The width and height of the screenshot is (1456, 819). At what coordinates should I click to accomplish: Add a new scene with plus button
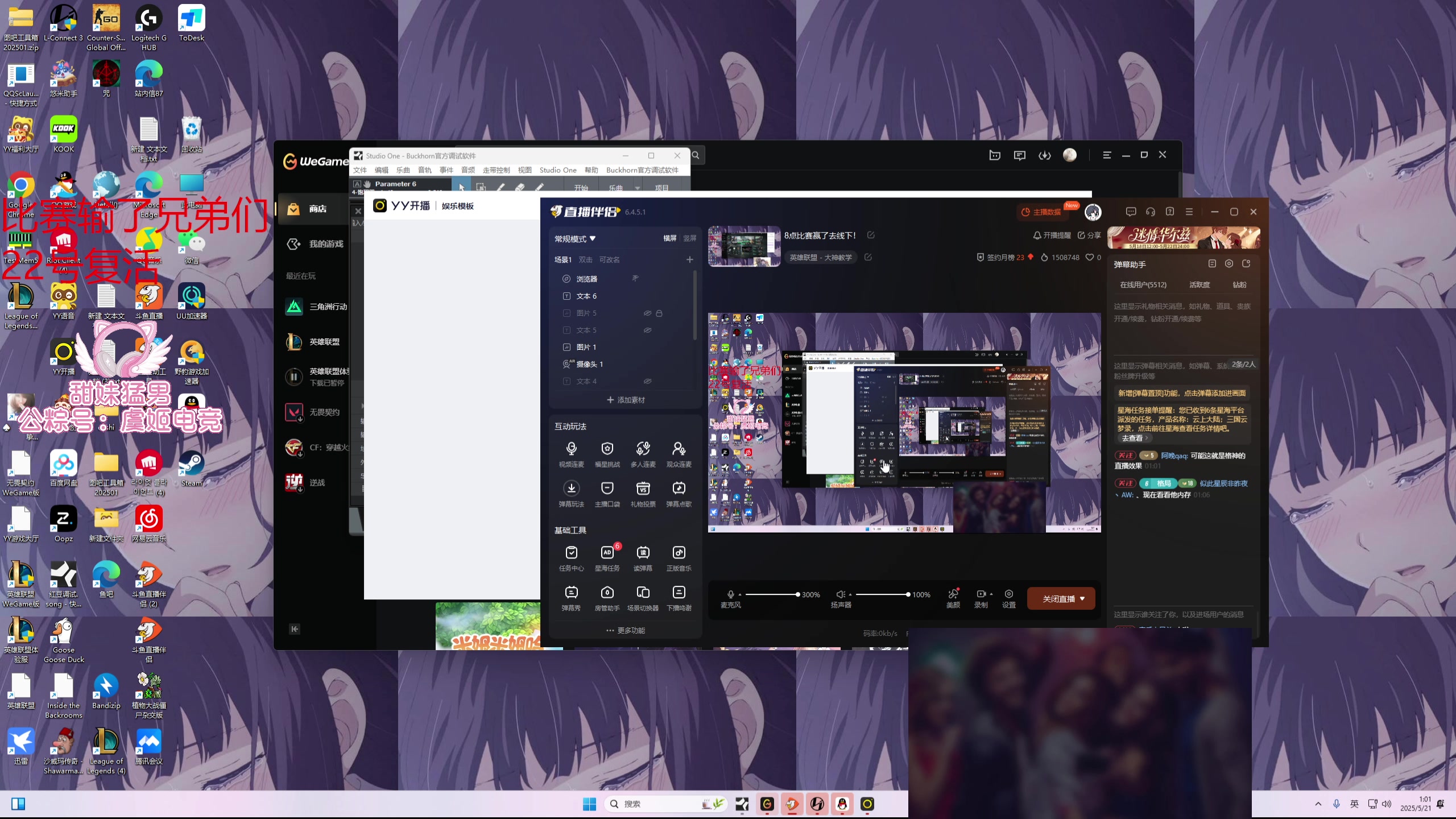689,259
